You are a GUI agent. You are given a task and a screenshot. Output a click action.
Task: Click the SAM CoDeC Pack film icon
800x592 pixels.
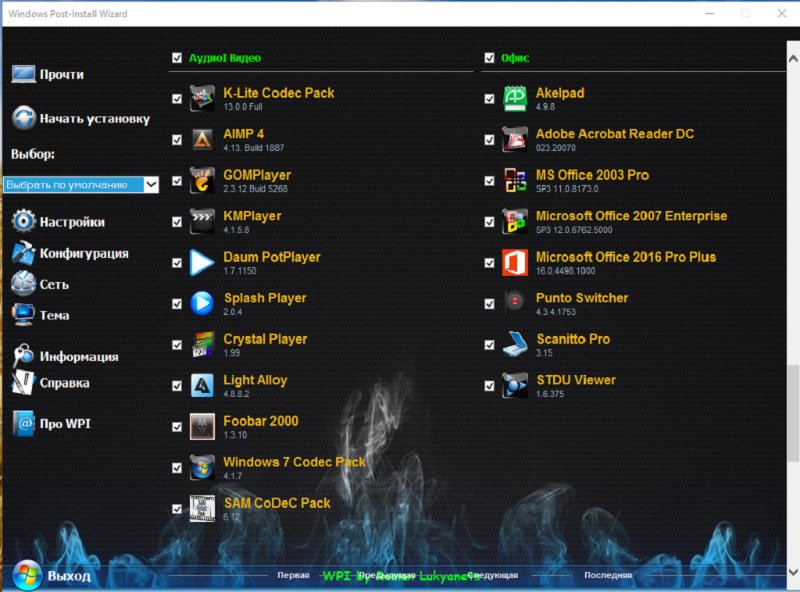[202, 509]
